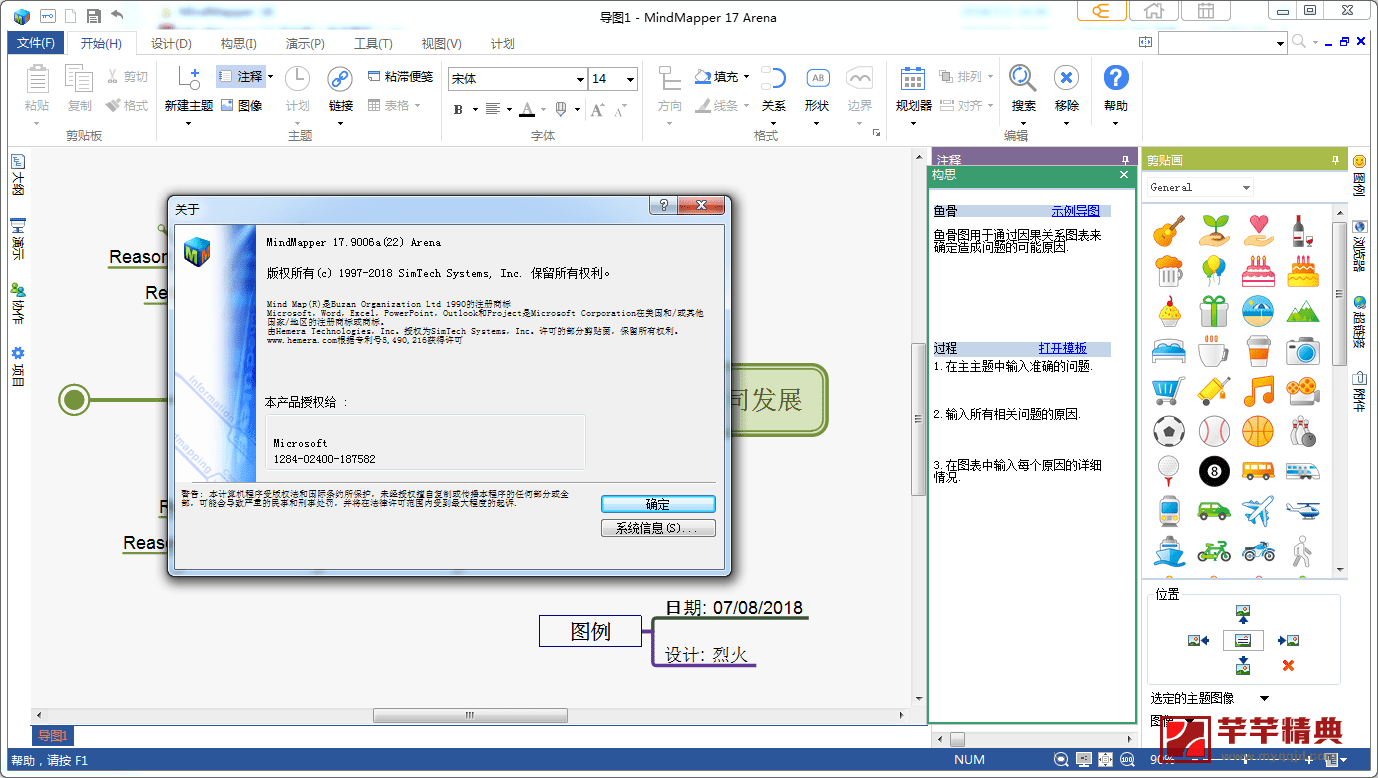1378x778 pixels.
Task: Select the music note clipart
Action: 1258,390
